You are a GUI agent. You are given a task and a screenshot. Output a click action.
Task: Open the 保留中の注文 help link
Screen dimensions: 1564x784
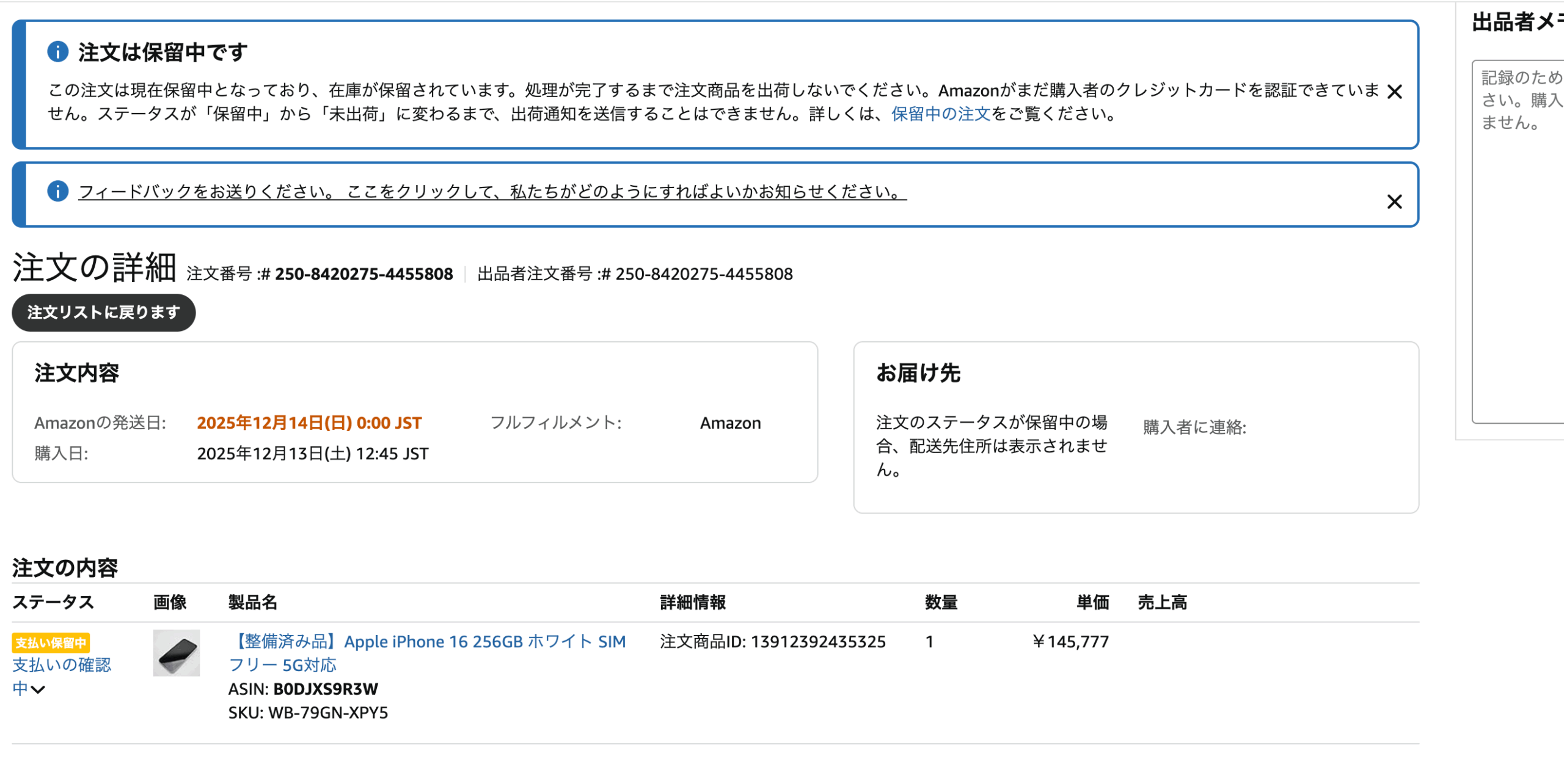940,114
